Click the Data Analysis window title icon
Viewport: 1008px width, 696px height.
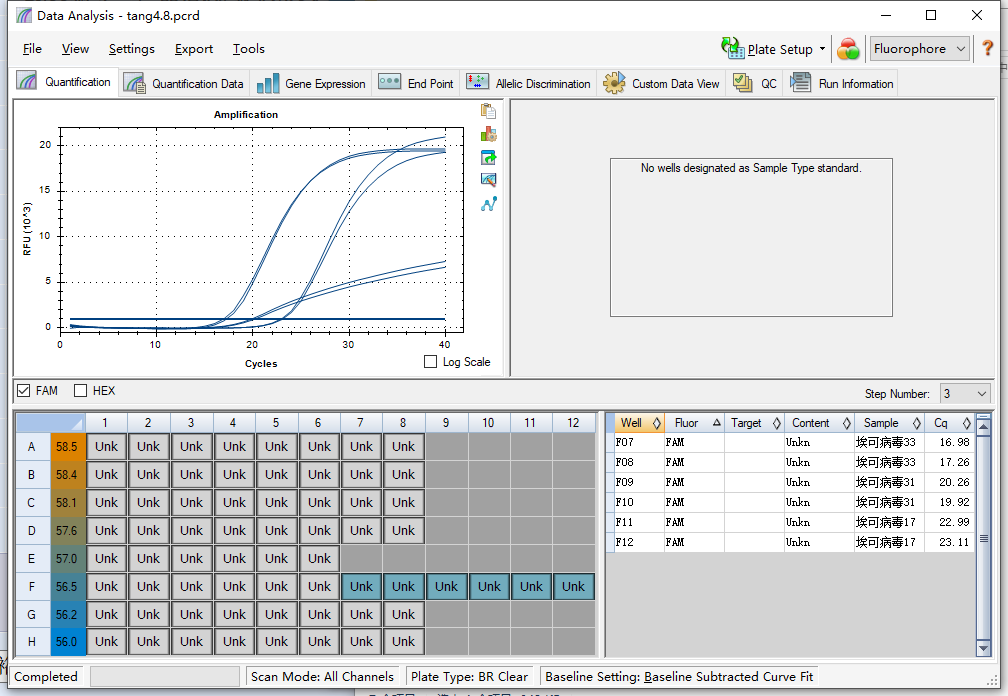24,15
